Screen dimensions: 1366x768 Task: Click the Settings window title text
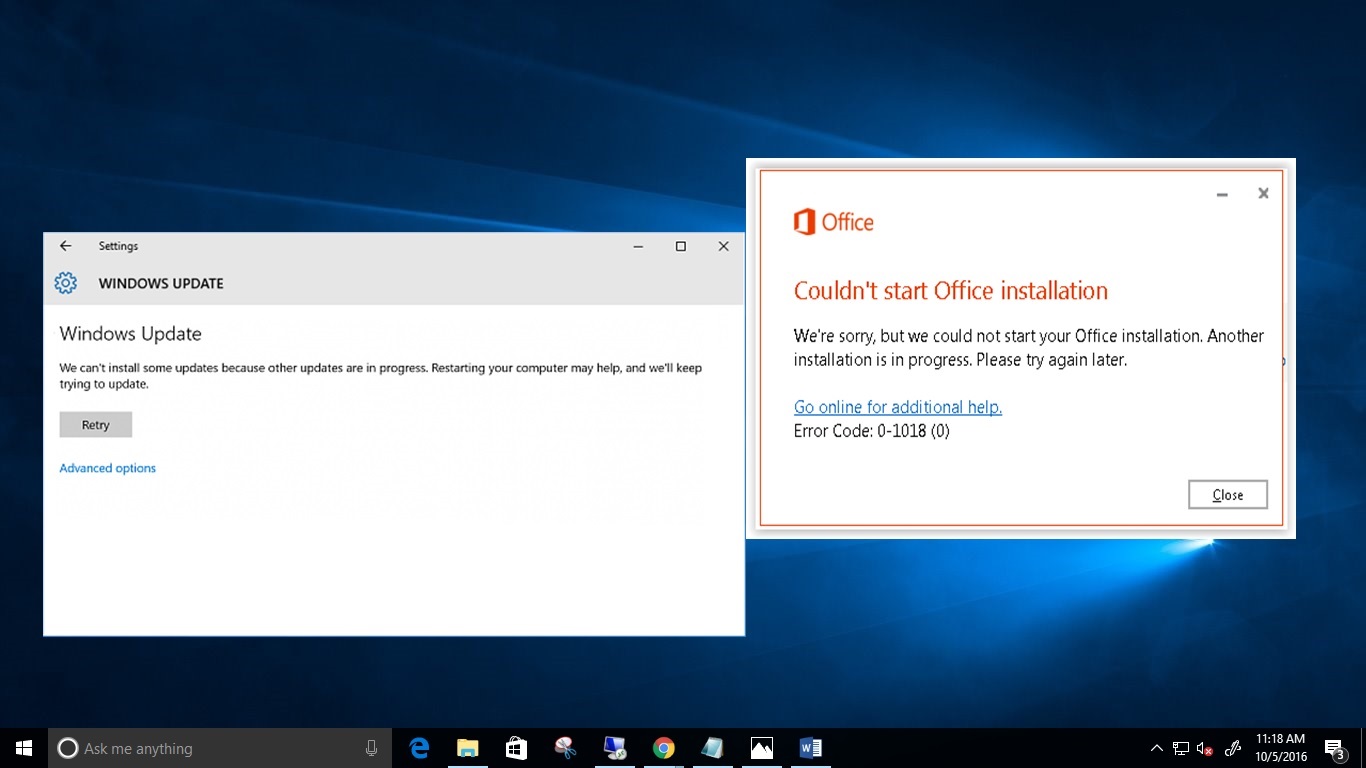tap(118, 246)
